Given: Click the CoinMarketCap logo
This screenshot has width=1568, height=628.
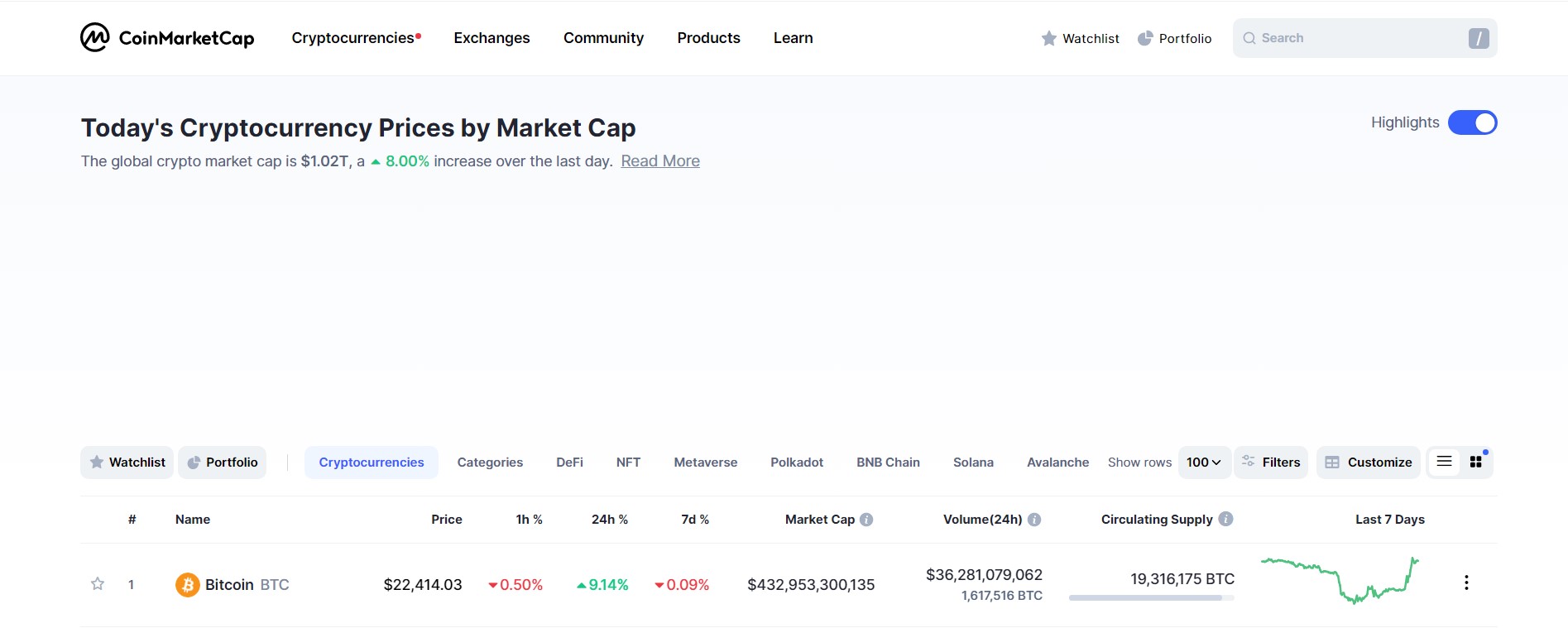Looking at the screenshot, I should 167,37.
